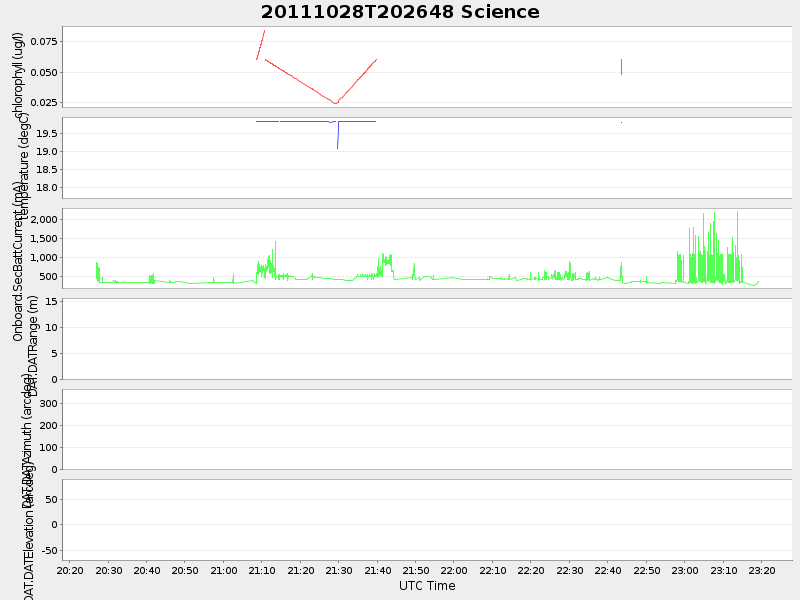Viewport: 800px width, 600px height.
Task: Click the chlorophyll (ug/l) axis label
Action: pyautogui.click(x=17, y=74)
